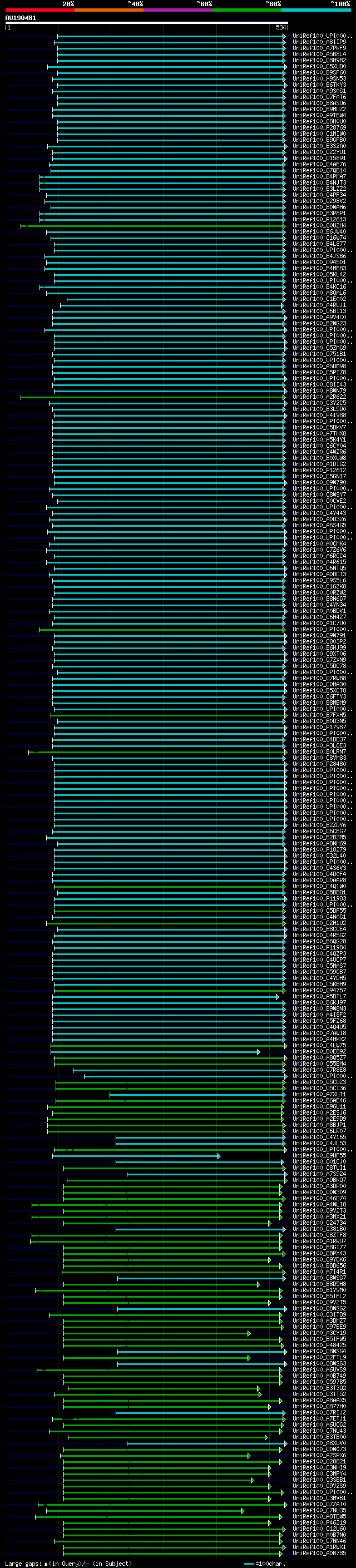356x1568 pixels.
Task: Click the green alignment bar for Q0U2H4
Action: pos(153,226)
